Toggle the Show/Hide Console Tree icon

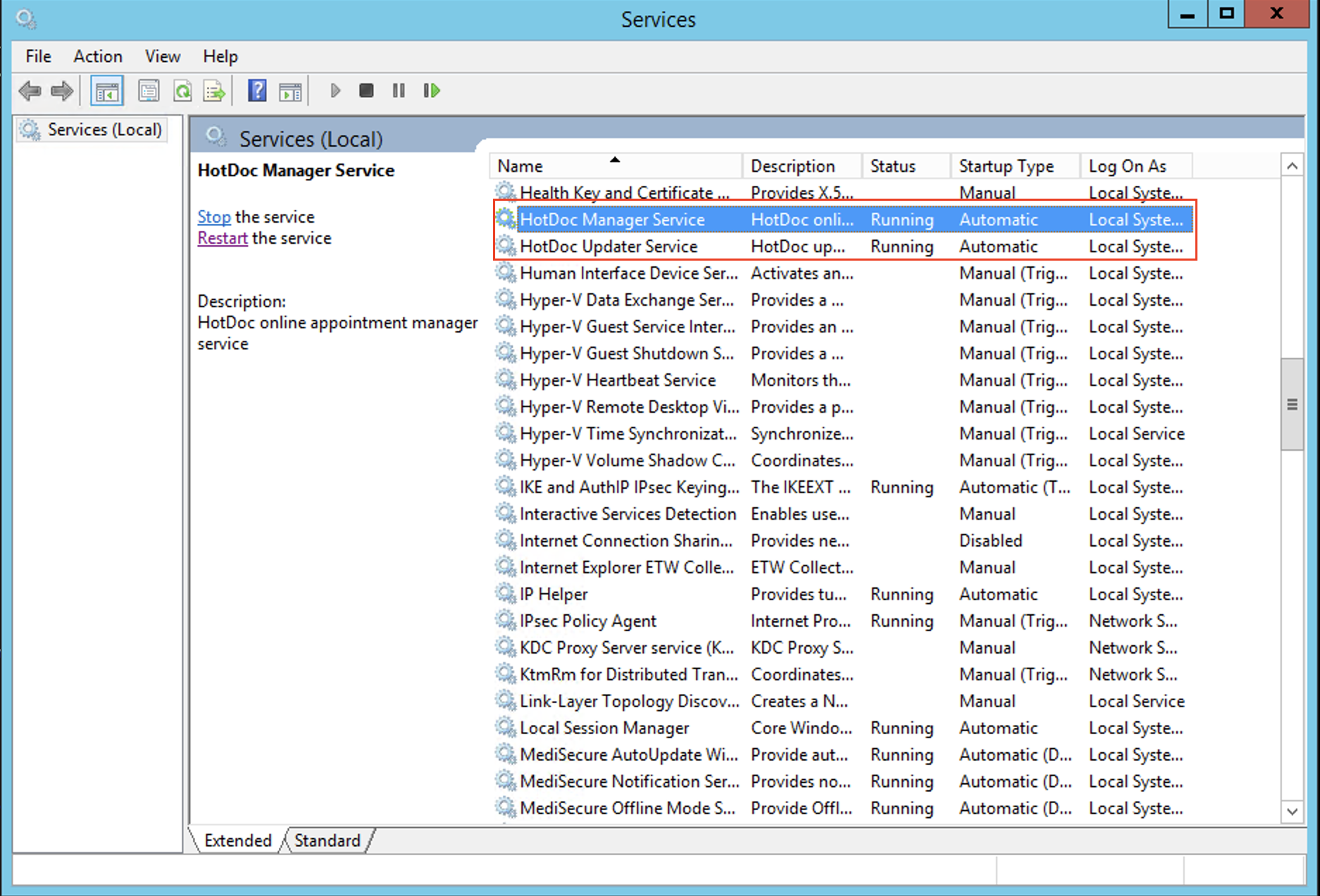coord(107,91)
